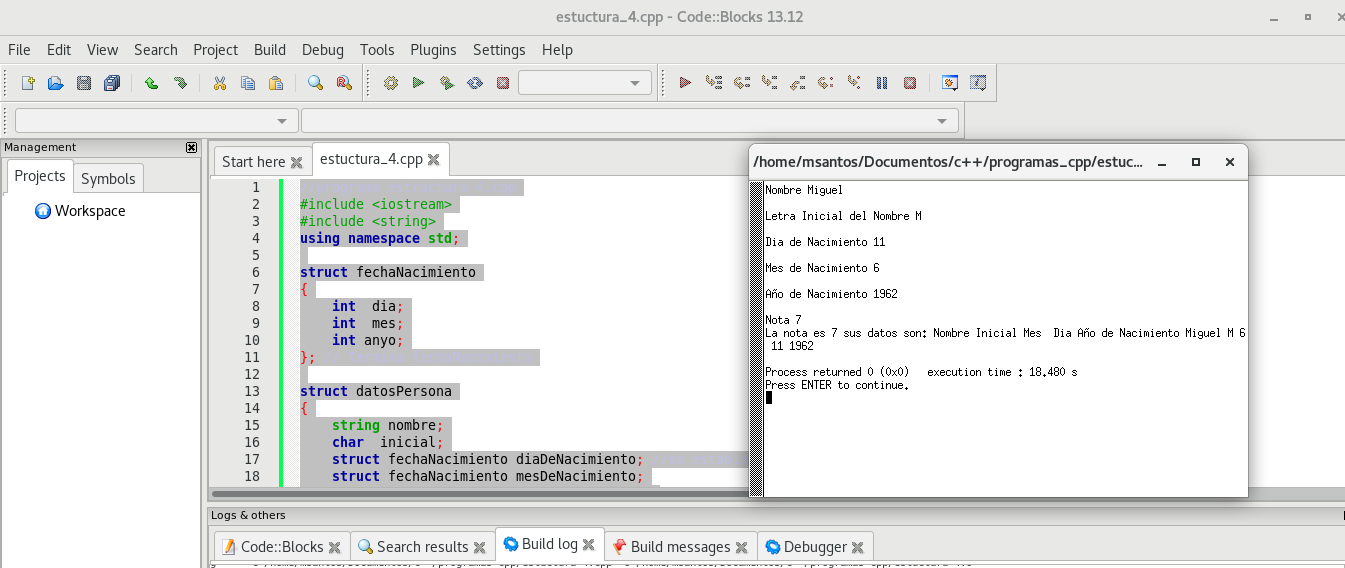This screenshot has height=568, width=1345.
Task: Build the project with the gear icon
Action: pos(391,83)
